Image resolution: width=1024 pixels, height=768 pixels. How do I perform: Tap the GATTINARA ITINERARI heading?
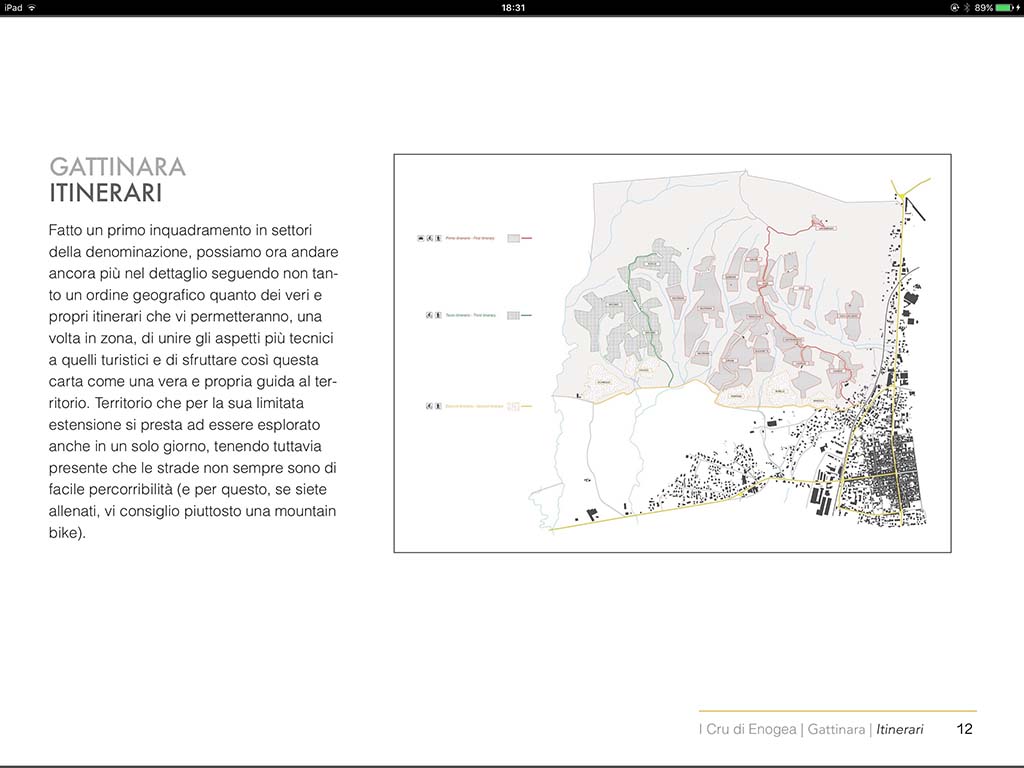(117, 179)
